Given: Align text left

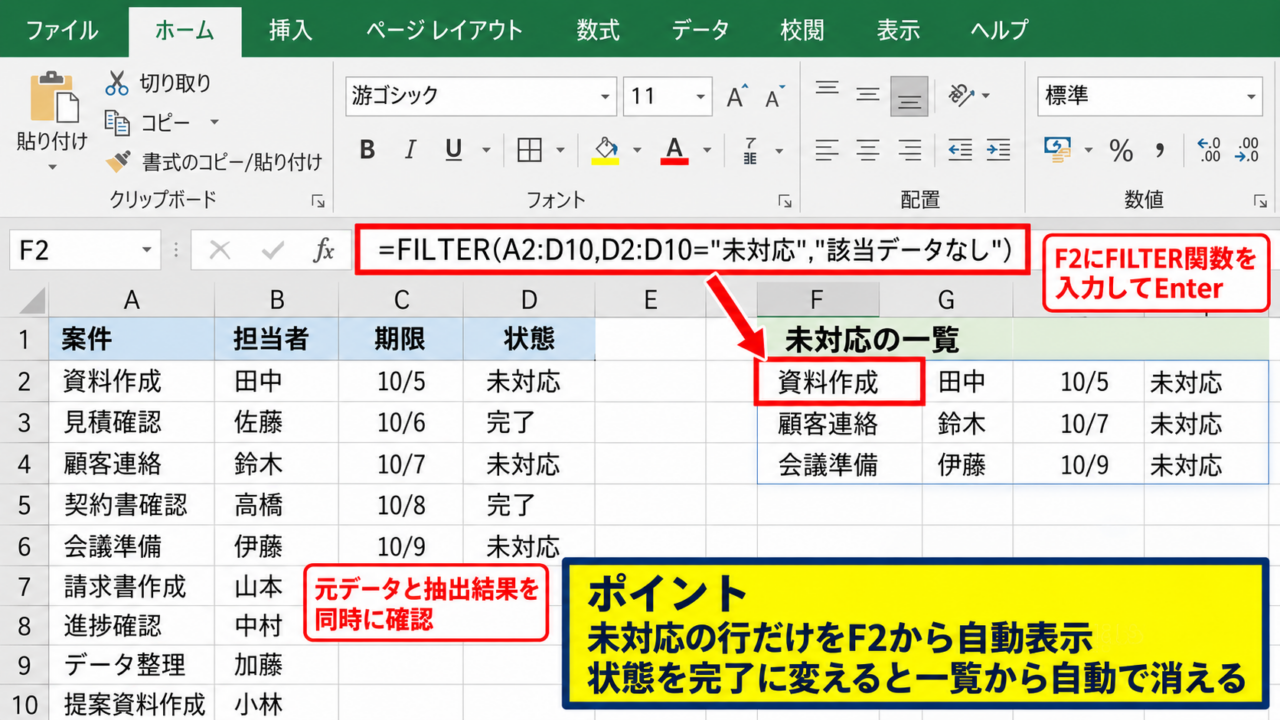Looking at the screenshot, I should pyautogui.click(x=826, y=150).
